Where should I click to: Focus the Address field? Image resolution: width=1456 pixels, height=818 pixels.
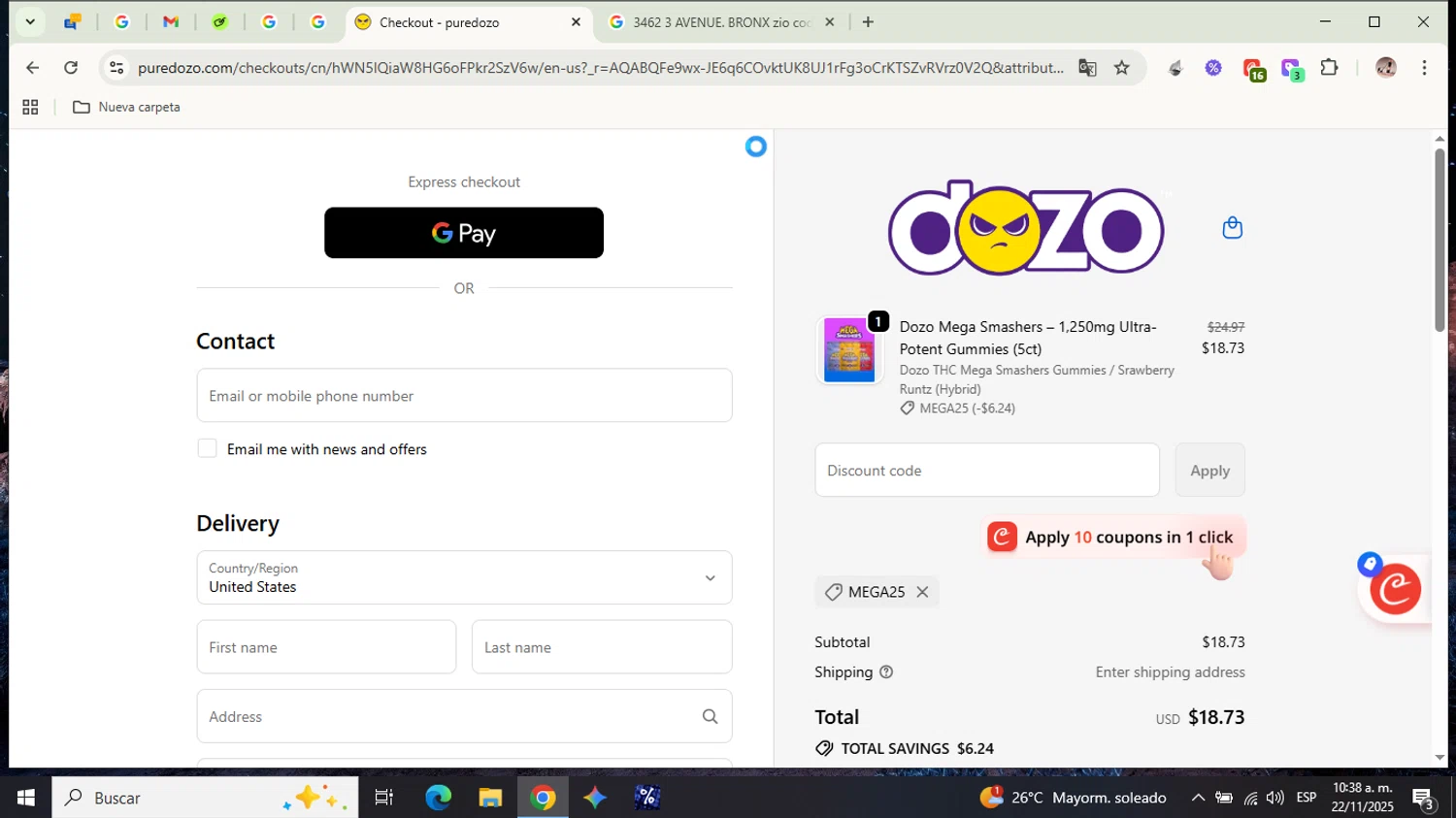[x=464, y=716]
